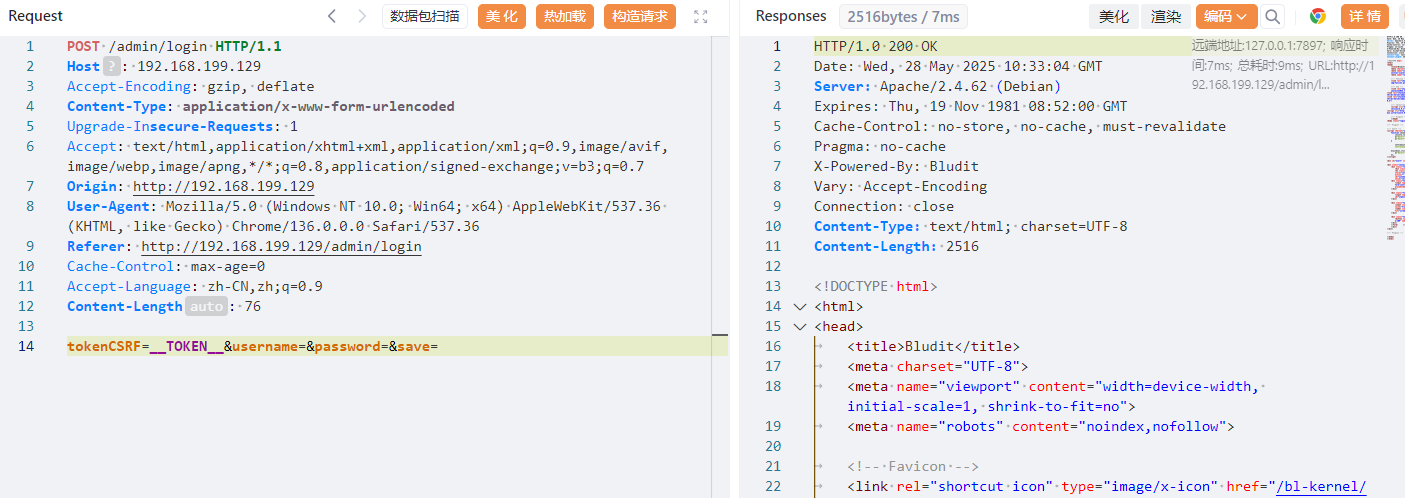1405x498 pixels.
Task: Click HTTP/1.0 200 OK status line
Action: pyautogui.click(x=876, y=46)
